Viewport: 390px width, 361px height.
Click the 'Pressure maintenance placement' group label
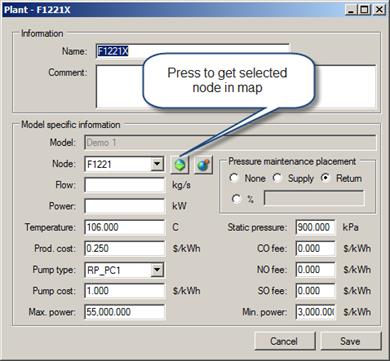[x=292, y=162]
